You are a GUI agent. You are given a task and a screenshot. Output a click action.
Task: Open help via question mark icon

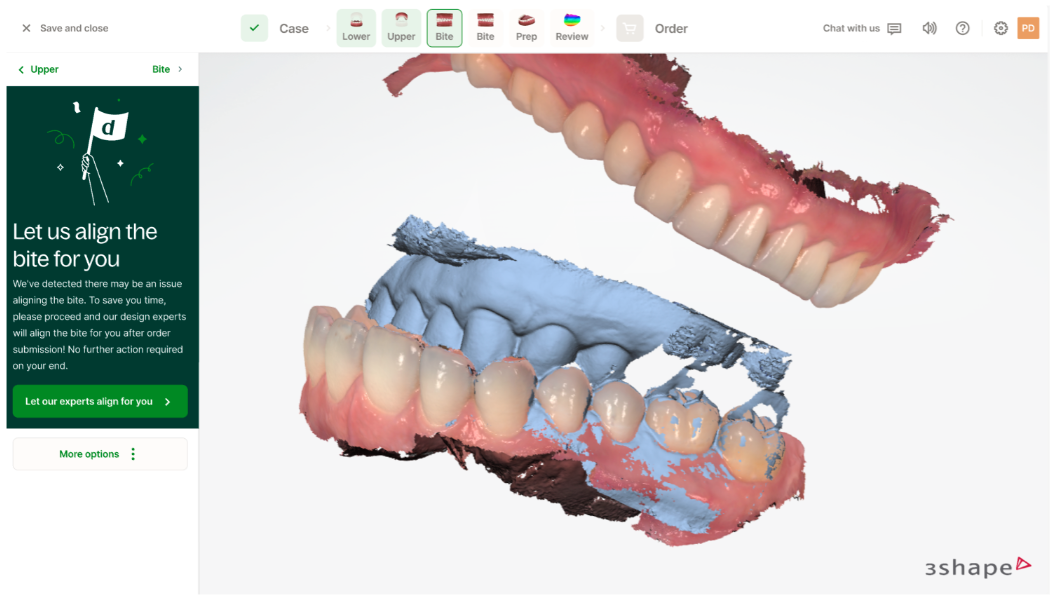[x=962, y=28]
